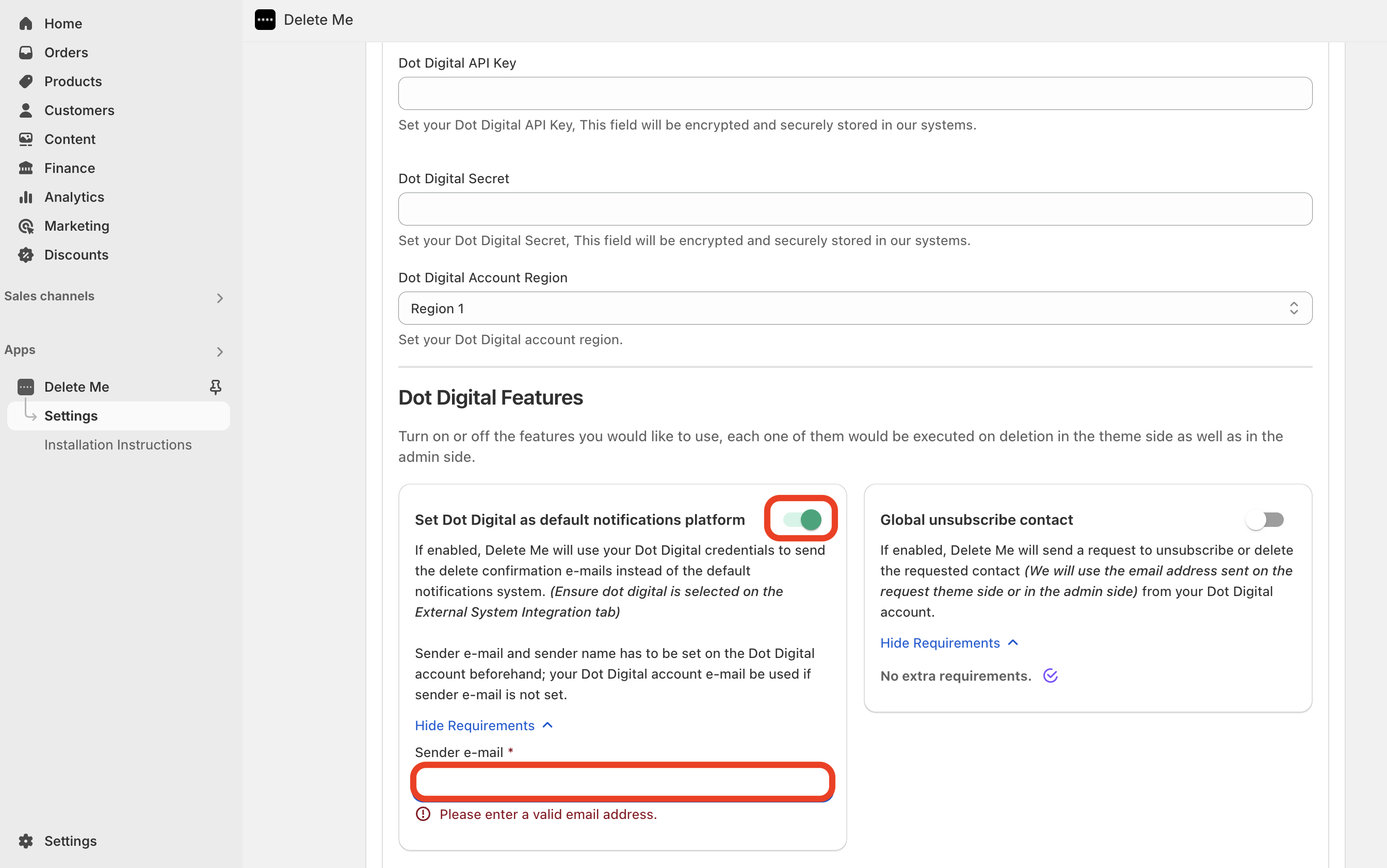Click the Customers person icon
The height and width of the screenshot is (868, 1387).
(26, 110)
